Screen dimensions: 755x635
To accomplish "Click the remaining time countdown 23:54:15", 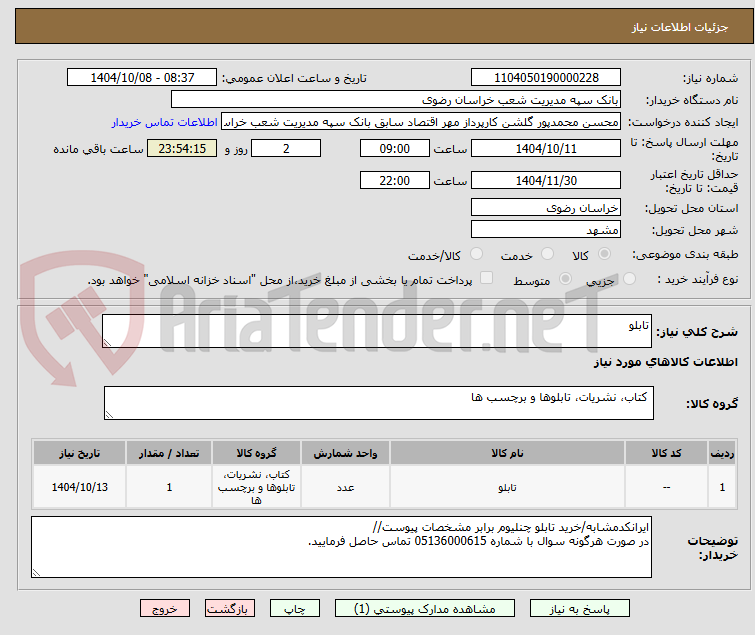I will 182,148.
